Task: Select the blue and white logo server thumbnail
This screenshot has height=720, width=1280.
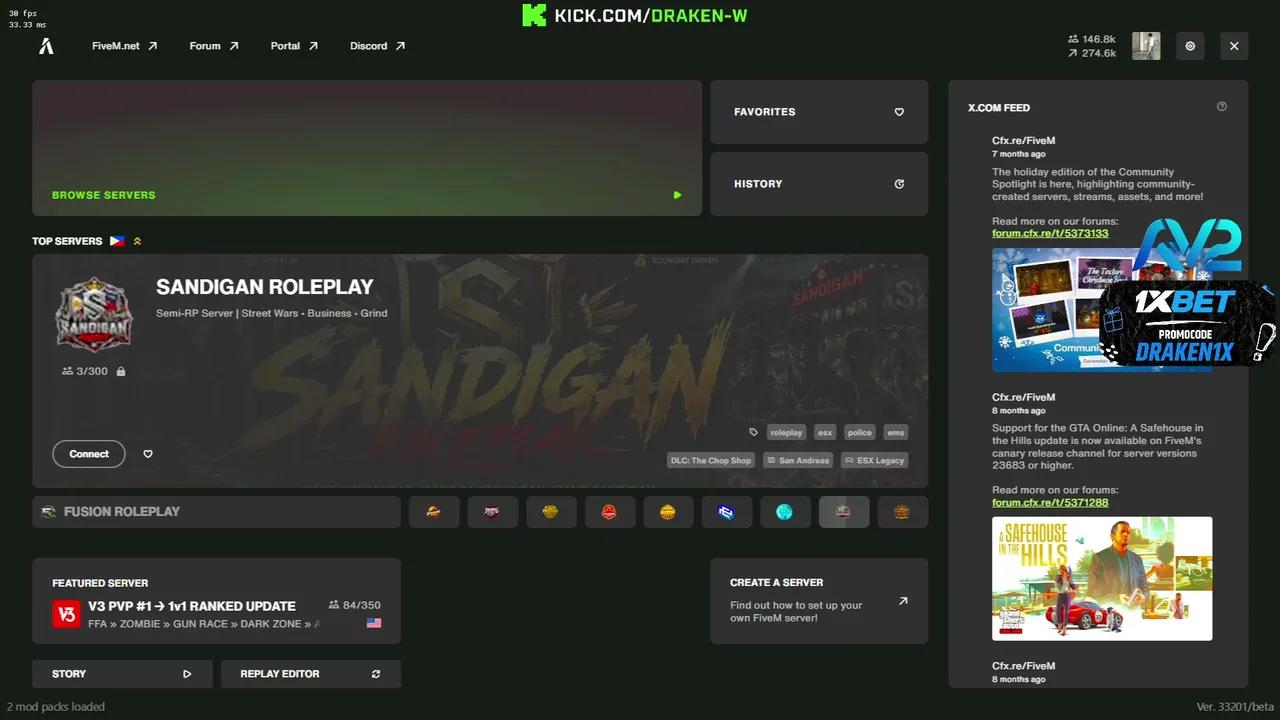Action: click(x=726, y=512)
